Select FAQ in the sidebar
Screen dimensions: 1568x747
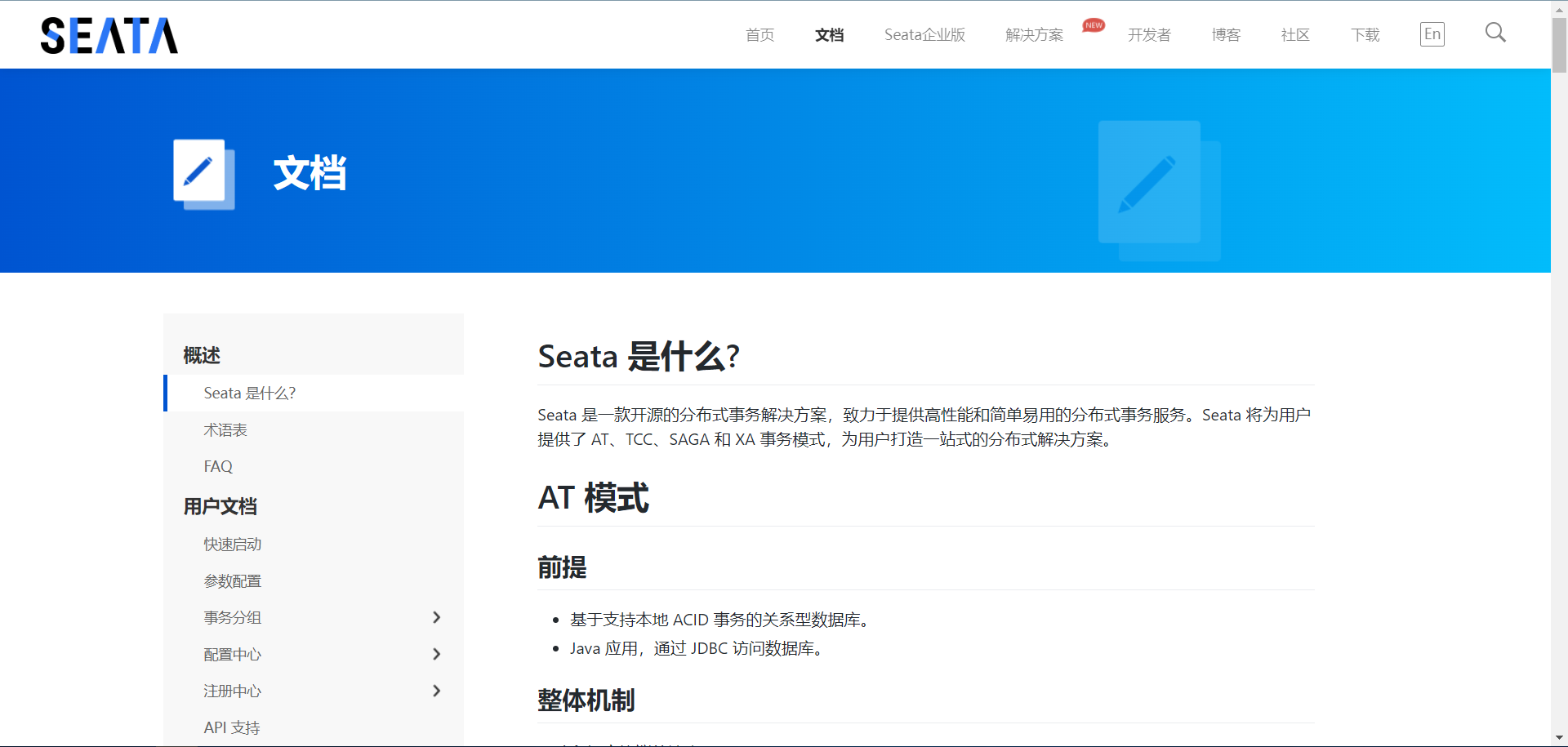pyautogui.click(x=218, y=467)
